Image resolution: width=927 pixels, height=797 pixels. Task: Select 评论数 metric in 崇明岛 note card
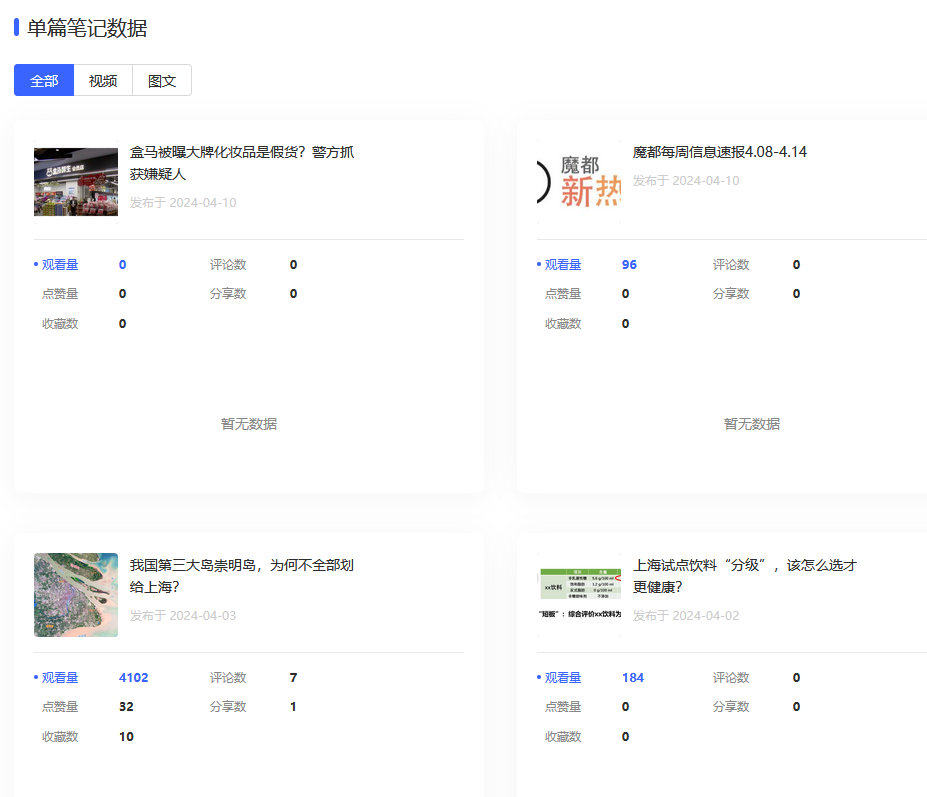coord(228,678)
